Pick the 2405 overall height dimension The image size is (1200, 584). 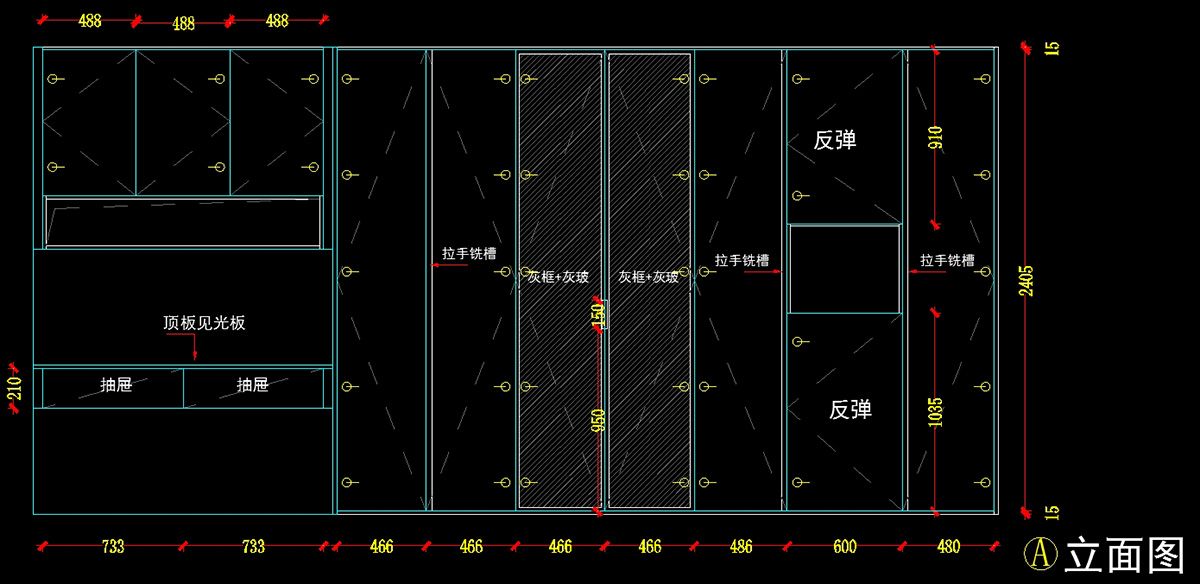(1027, 281)
